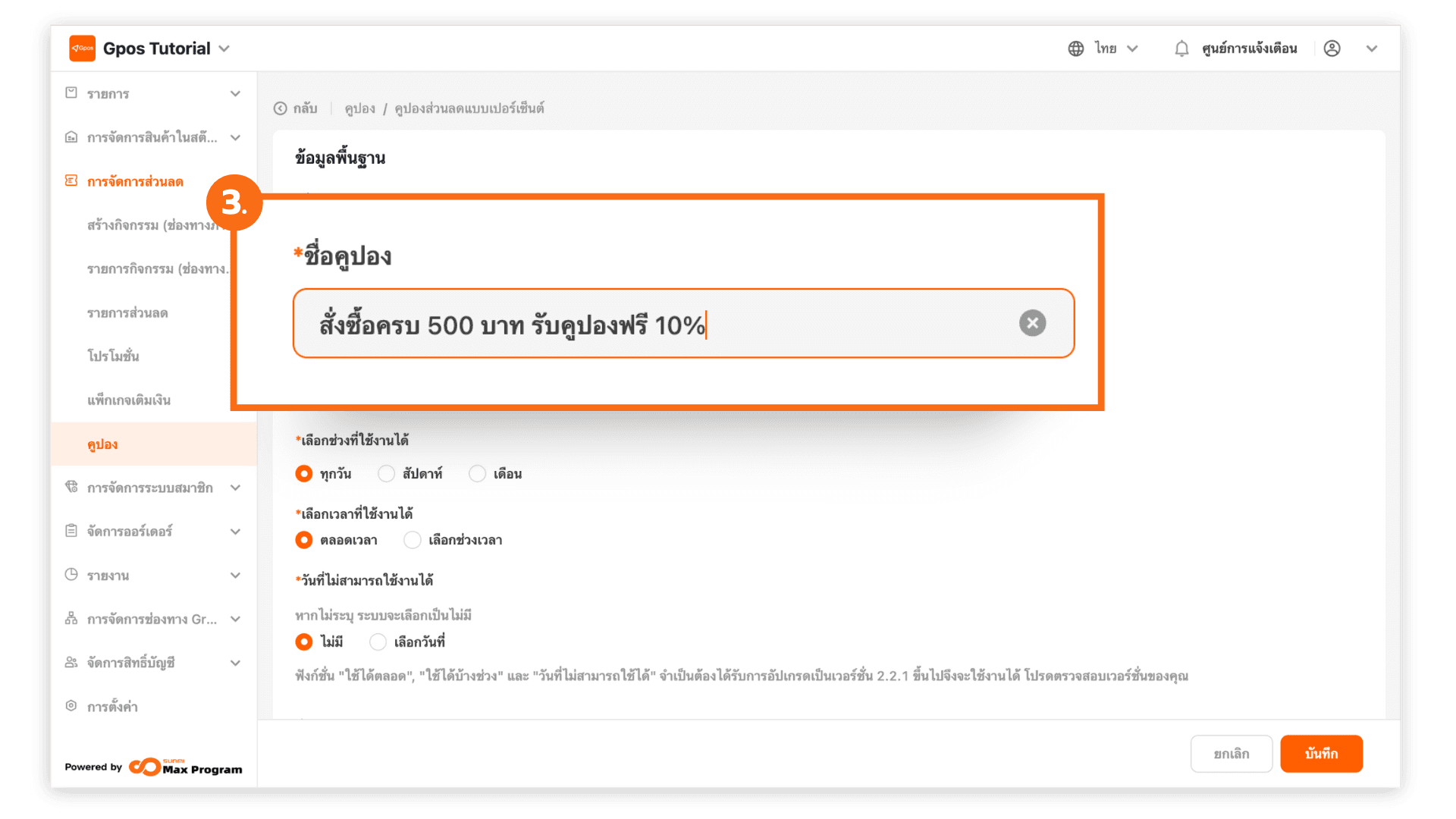1456x819 pixels.
Task: Click the ยกเลิก cancel button
Action: click(x=1231, y=754)
